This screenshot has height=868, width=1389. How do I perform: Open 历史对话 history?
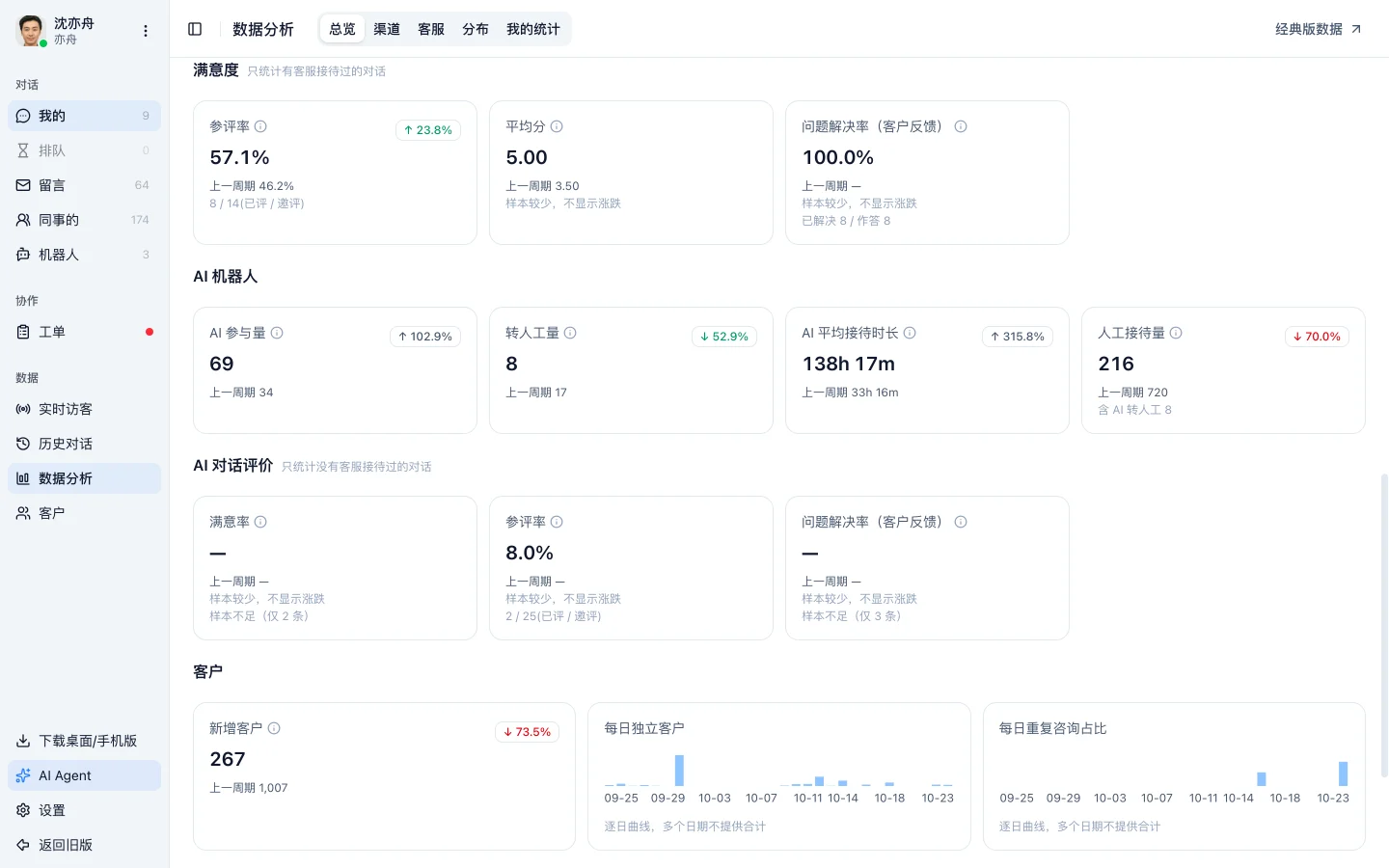pos(84,444)
